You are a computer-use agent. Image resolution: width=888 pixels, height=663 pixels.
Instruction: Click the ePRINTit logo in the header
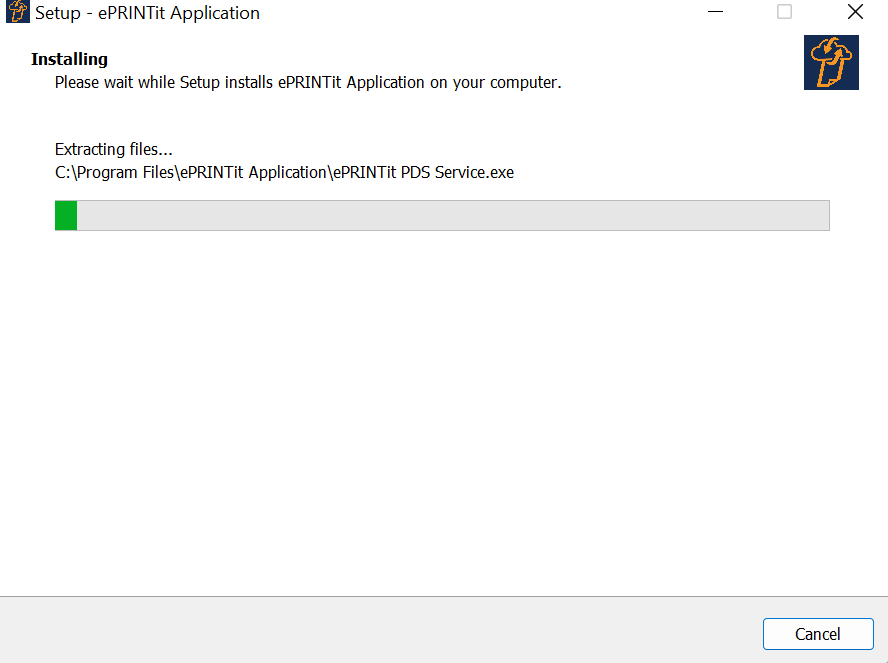[x=831, y=63]
